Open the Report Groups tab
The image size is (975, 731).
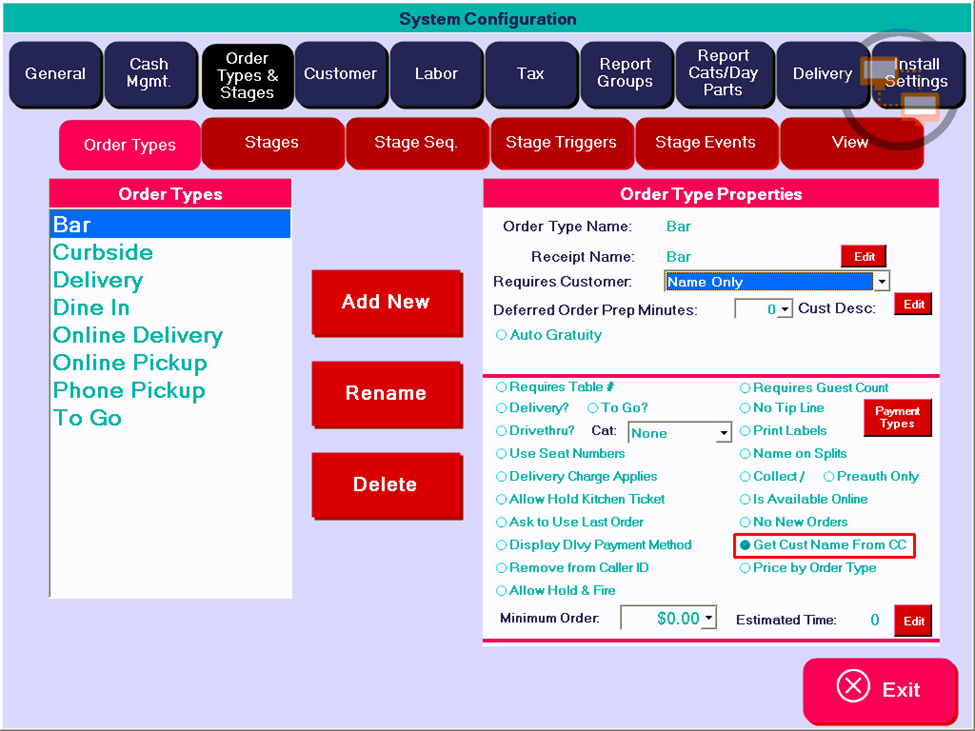tap(625, 73)
